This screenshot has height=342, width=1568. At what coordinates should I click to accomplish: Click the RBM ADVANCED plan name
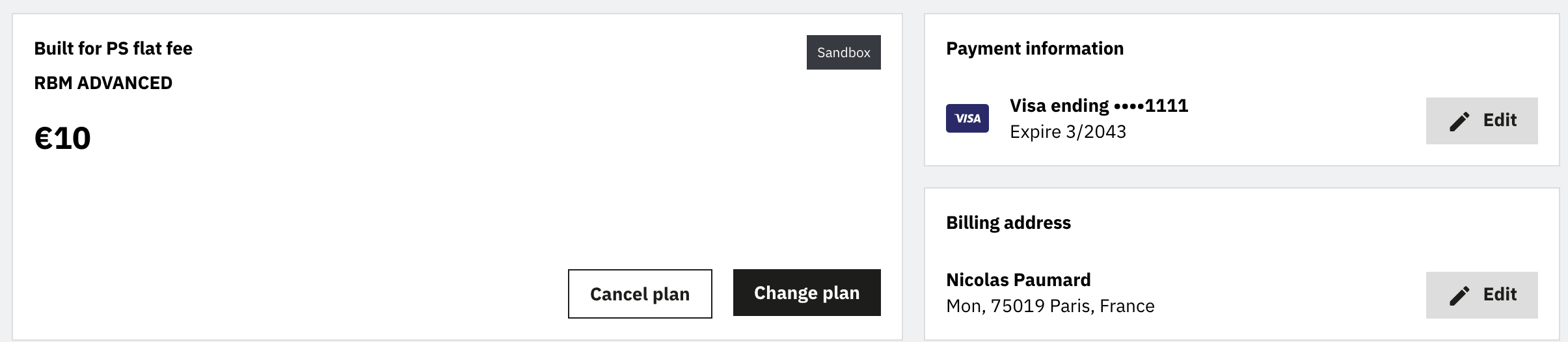[x=103, y=83]
